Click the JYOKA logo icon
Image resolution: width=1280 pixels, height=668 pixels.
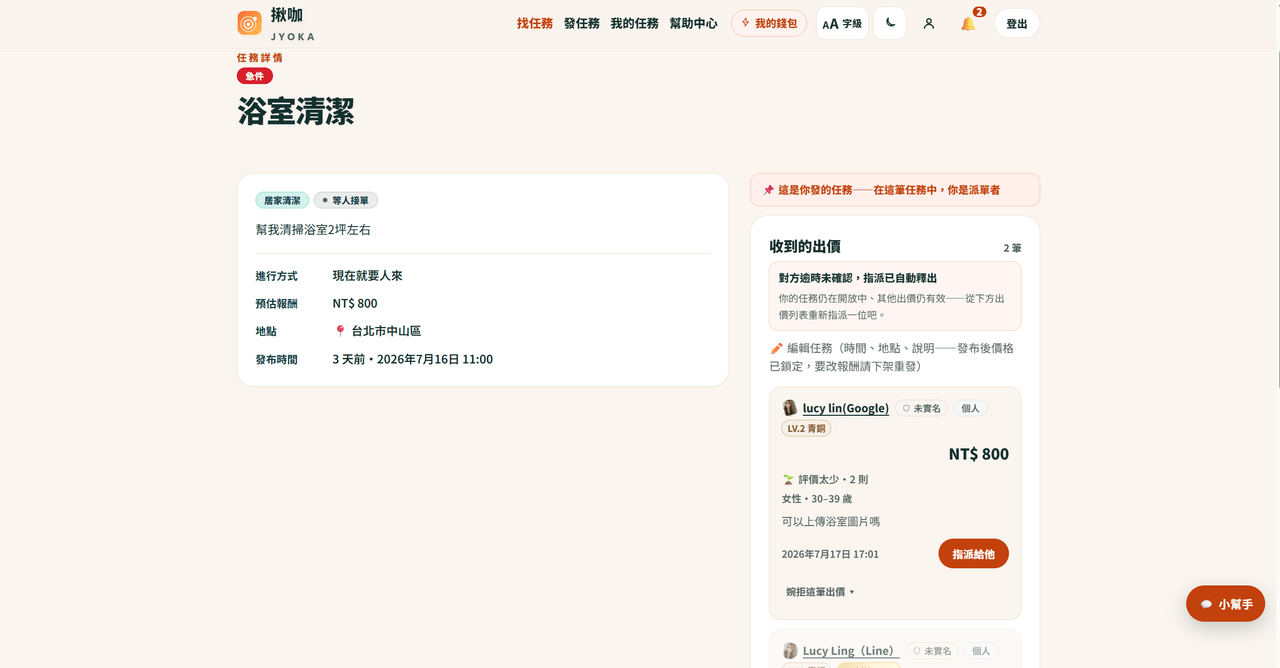click(249, 22)
